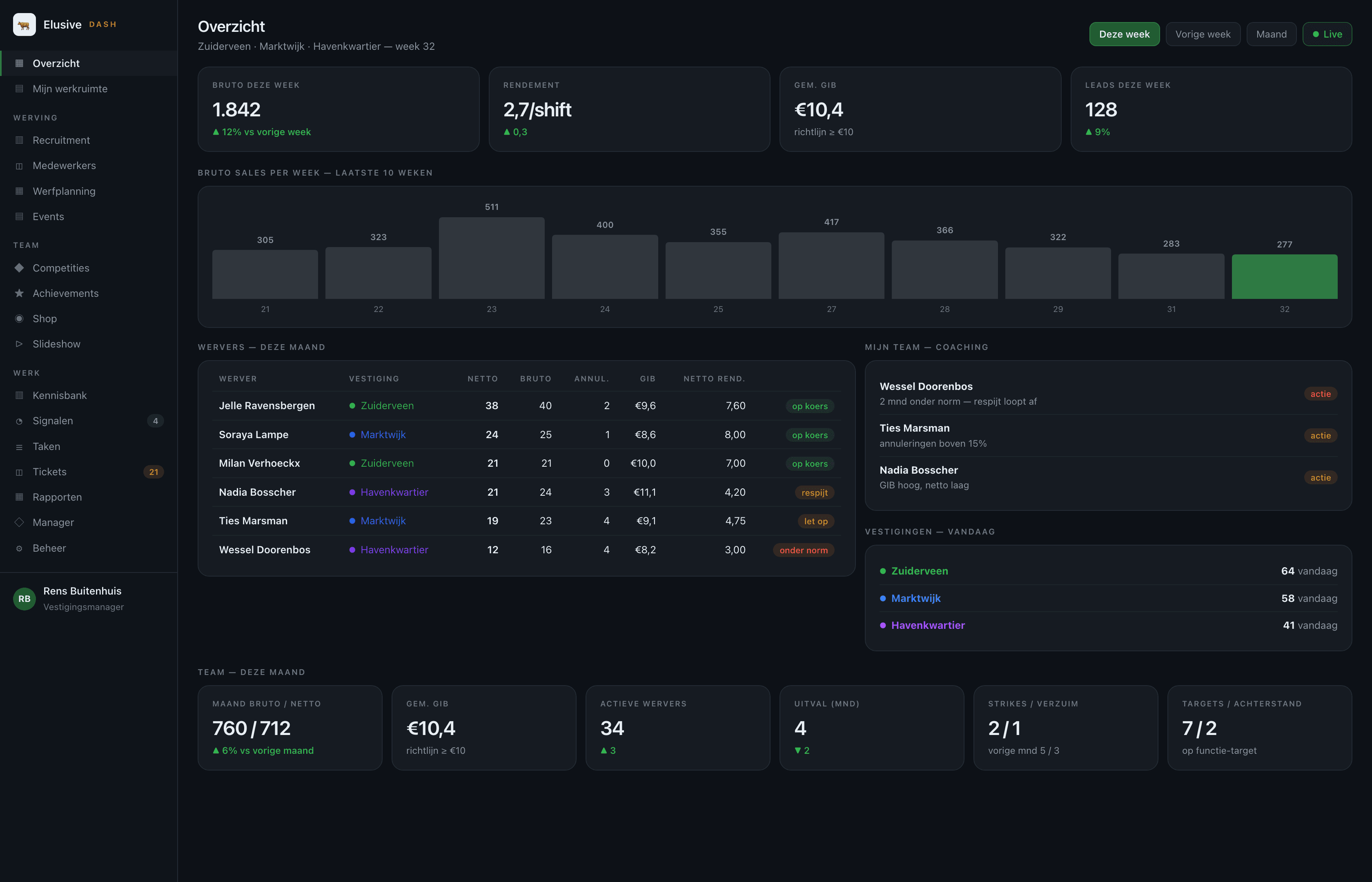Start Slideshow via the play icon
Image resolution: width=1372 pixels, height=882 pixels.
coord(20,344)
